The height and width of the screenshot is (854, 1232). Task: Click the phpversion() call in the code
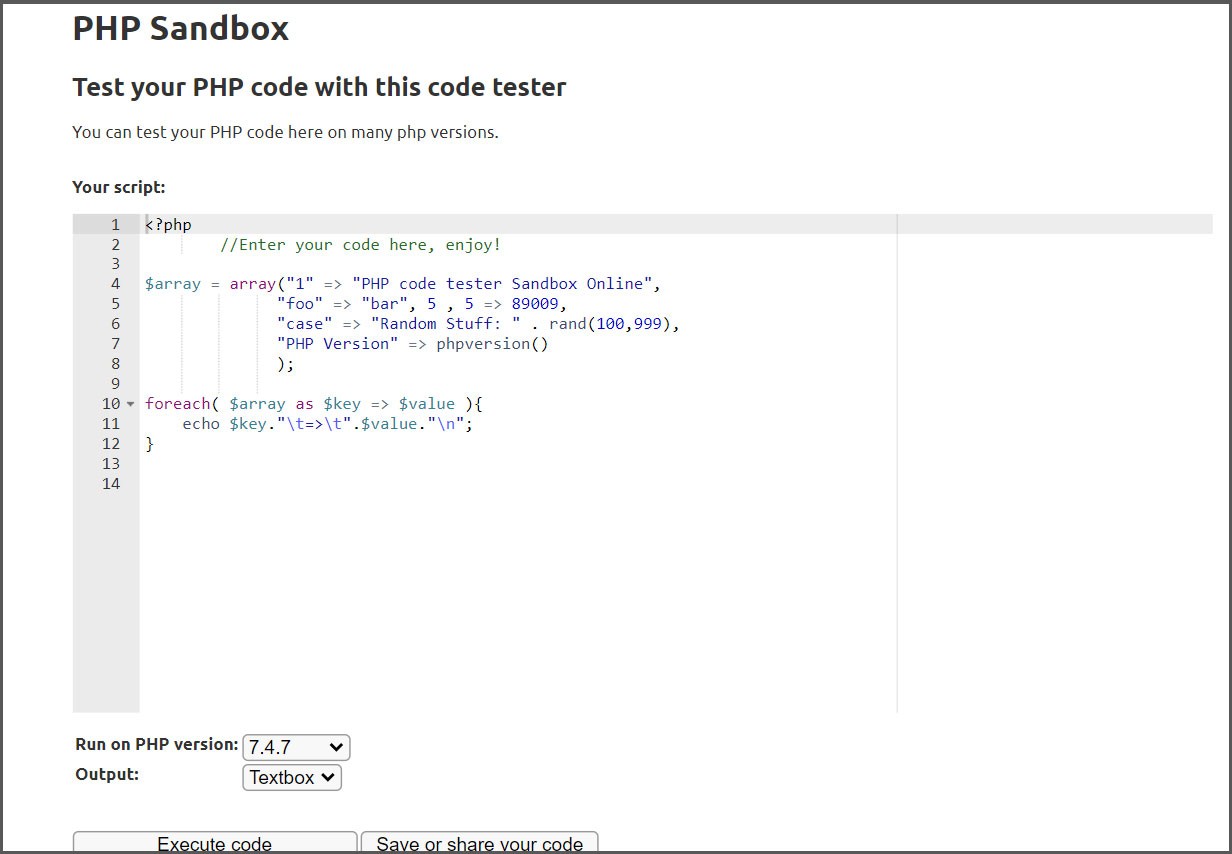point(492,344)
